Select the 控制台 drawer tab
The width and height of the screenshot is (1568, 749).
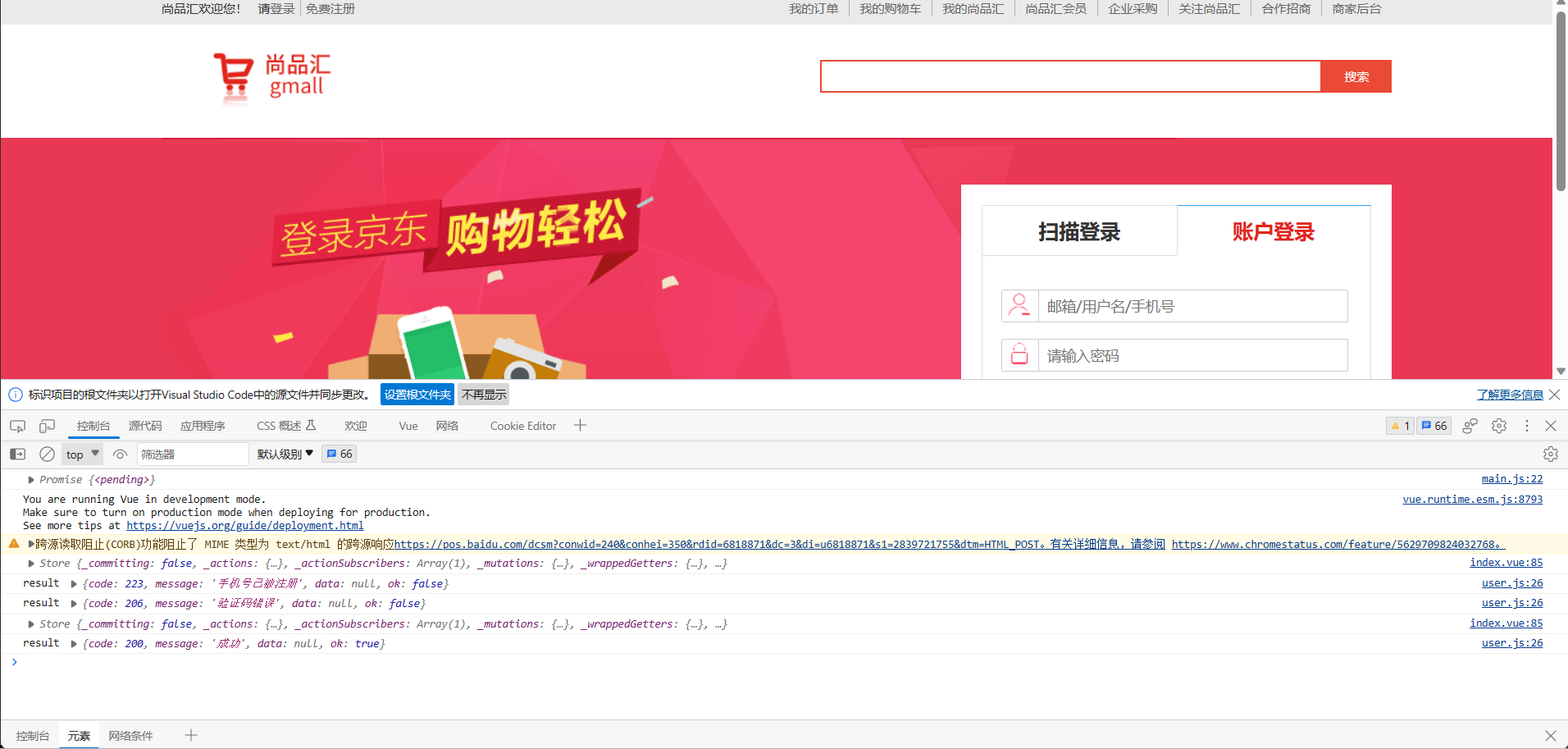coord(33,736)
